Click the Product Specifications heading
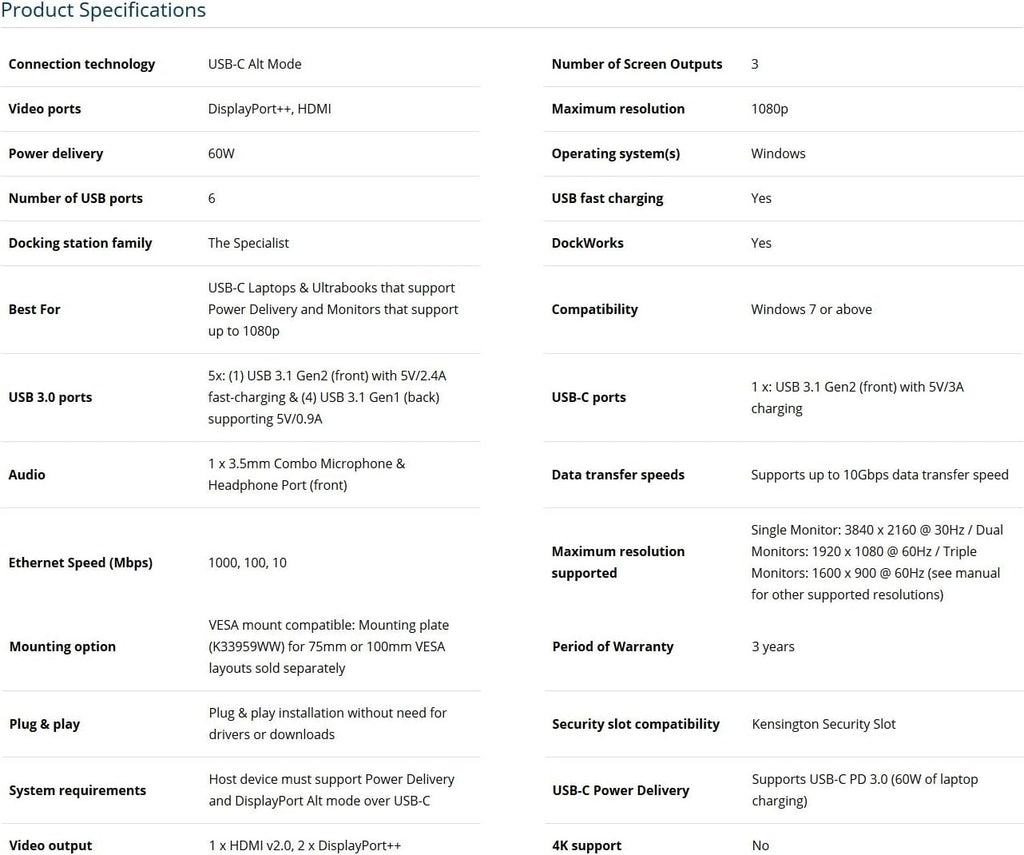The width and height of the screenshot is (1024, 855). tap(103, 11)
